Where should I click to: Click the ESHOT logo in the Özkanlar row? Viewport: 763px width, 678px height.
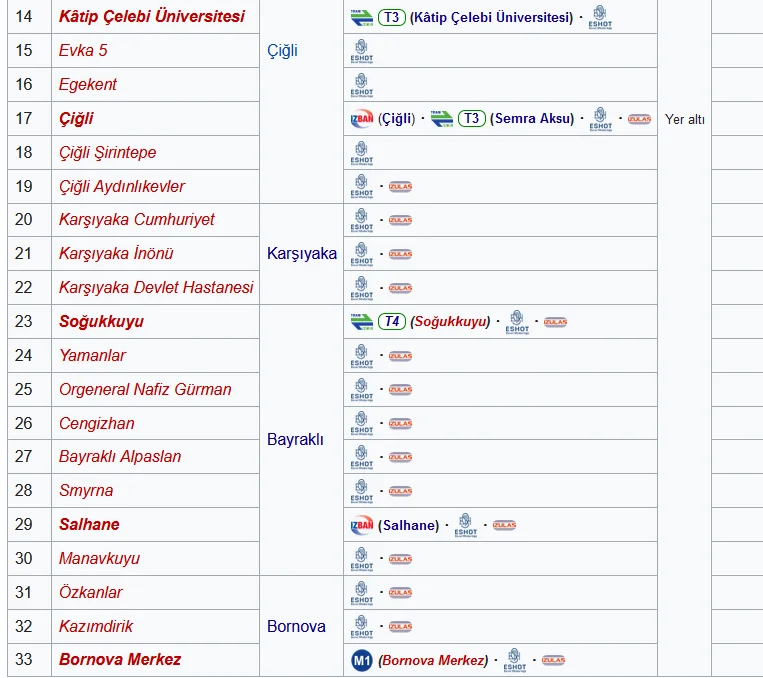click(362, 593)
